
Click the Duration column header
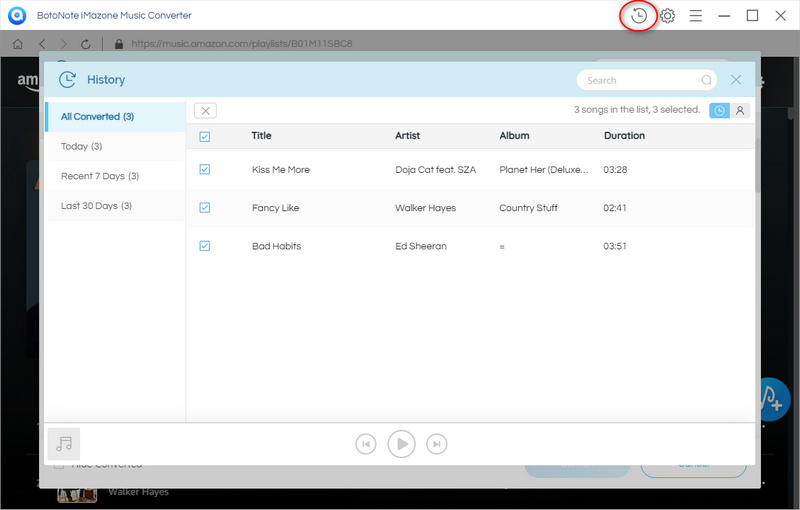tap(624, 136)
